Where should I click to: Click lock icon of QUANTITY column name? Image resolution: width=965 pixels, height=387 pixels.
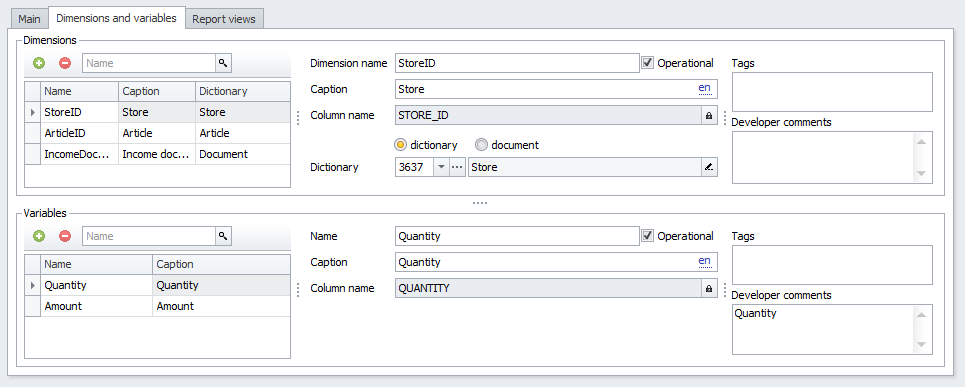(708, 288)
